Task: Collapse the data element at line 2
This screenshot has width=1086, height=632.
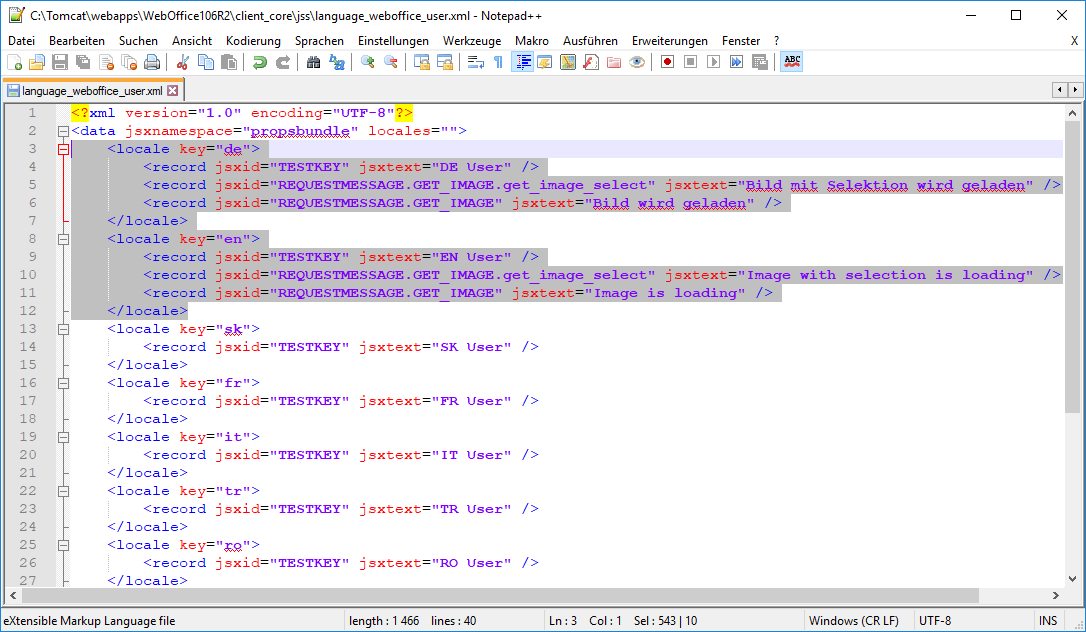Action: (63, 130)
